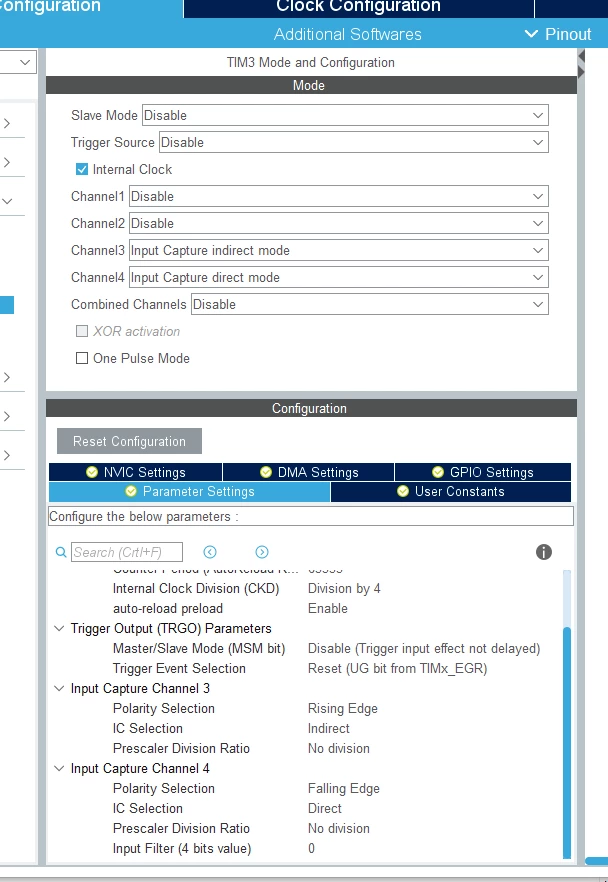Go to previous search result arrow
The image size is (608, 882).
coord(210,552)
